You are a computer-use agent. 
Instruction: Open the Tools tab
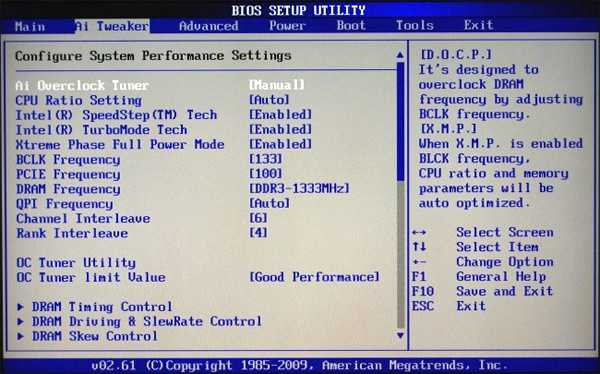point(415,26)
